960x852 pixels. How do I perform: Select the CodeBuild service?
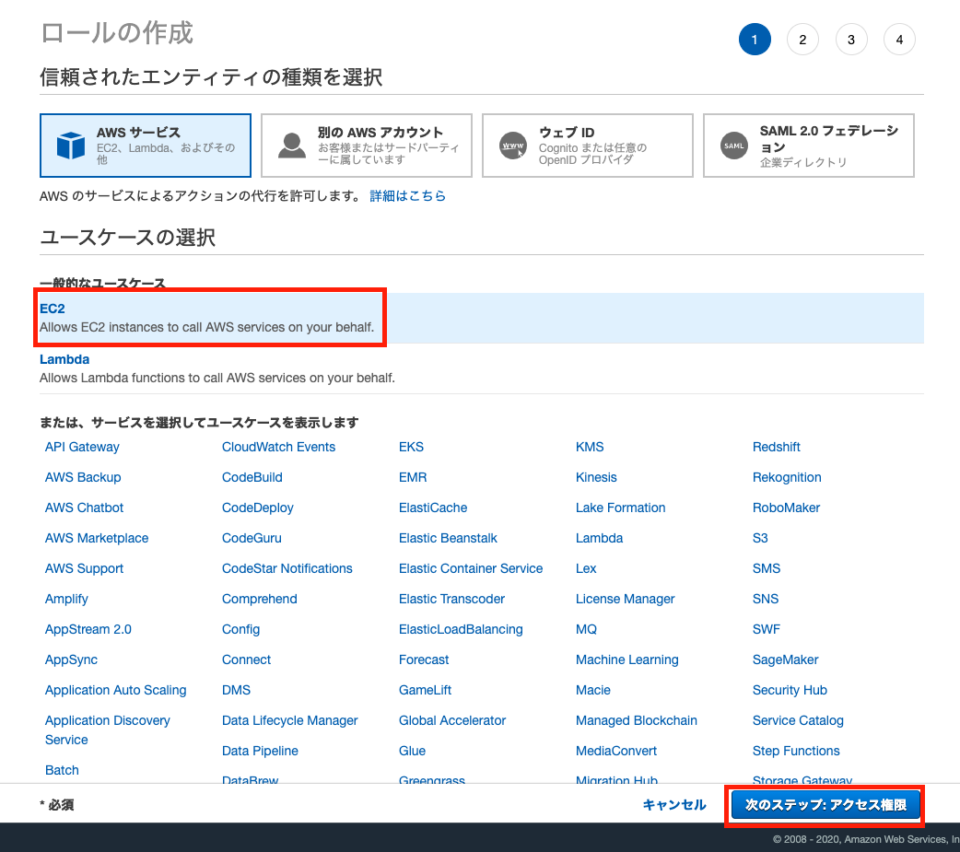click(252, 477)
